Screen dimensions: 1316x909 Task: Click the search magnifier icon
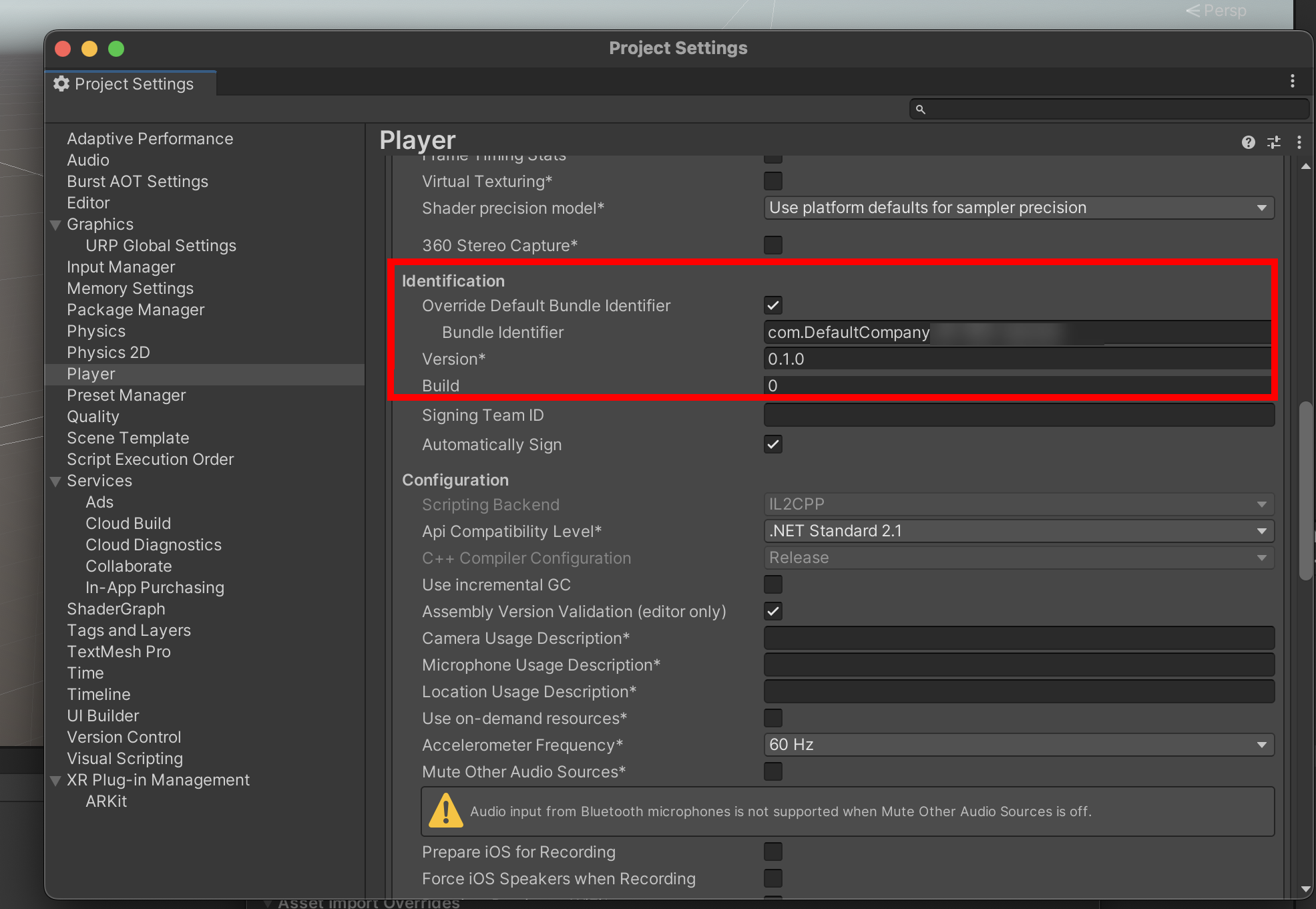(x=921, y=110)
